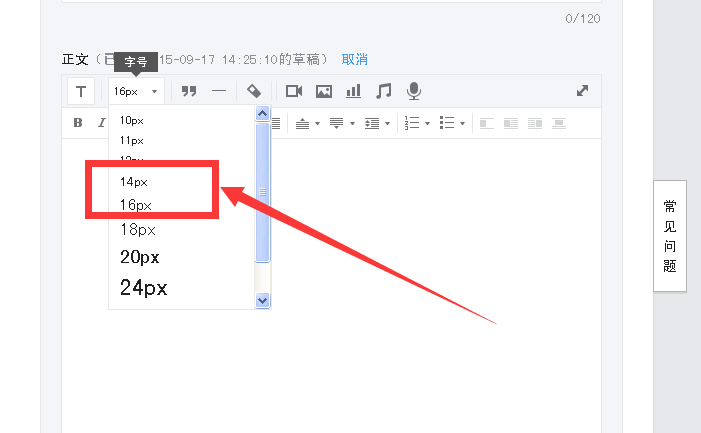This screenshot has height=433, width=701.
Task: Click the eraser clear-format icon
Action: click(x=254, y=91)
